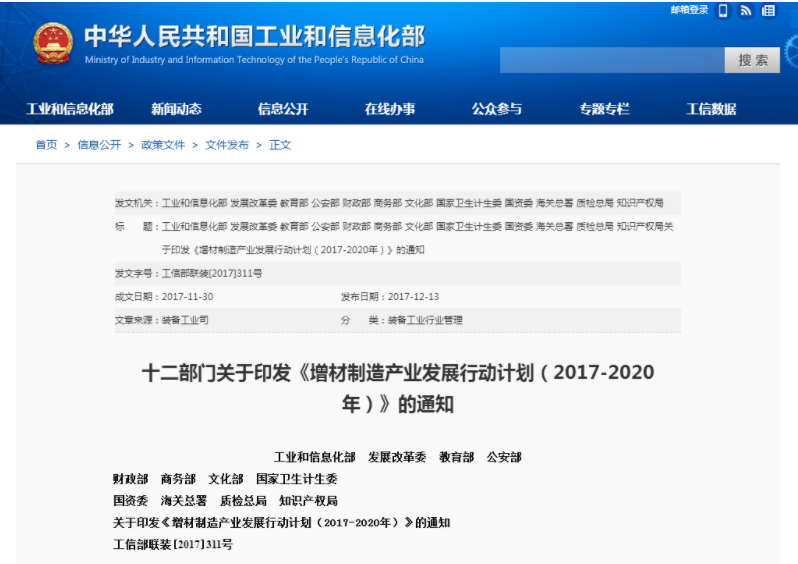The height and width of the screenshot is (564, 798).
Task: Open the 专题专栏 navigation item
Action: pos(604,109)
